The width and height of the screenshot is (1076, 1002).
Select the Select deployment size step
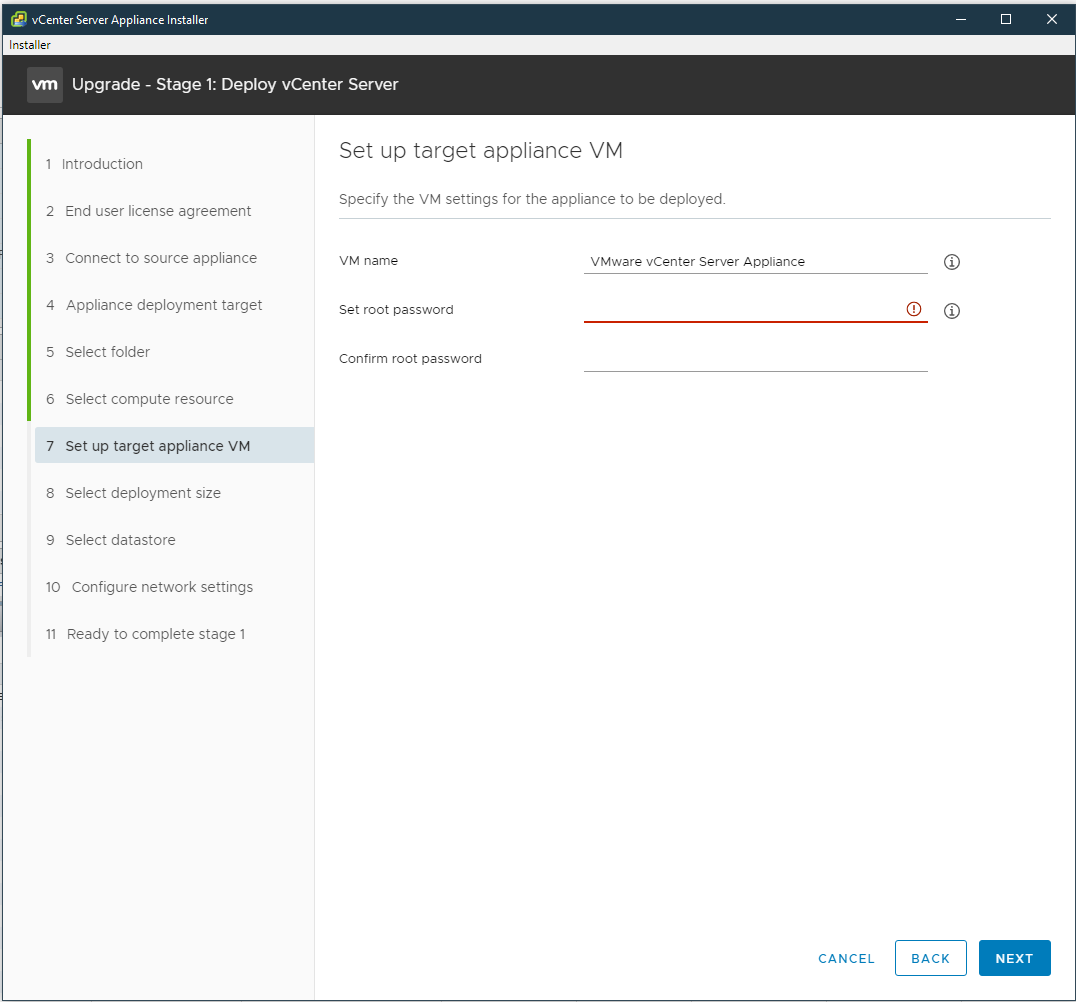pos(143,492)
